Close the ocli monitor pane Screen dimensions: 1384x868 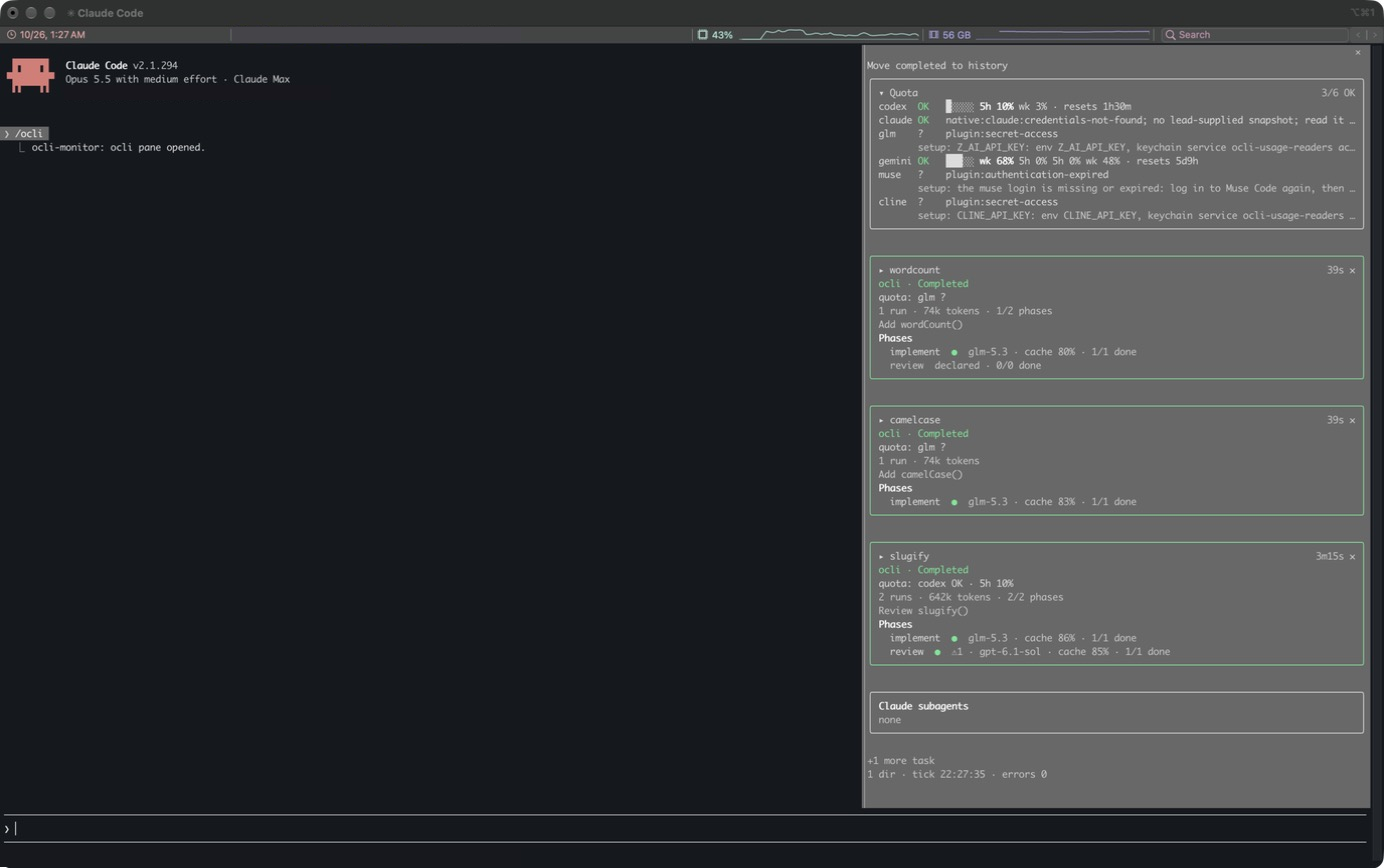tap(1358, 52)
